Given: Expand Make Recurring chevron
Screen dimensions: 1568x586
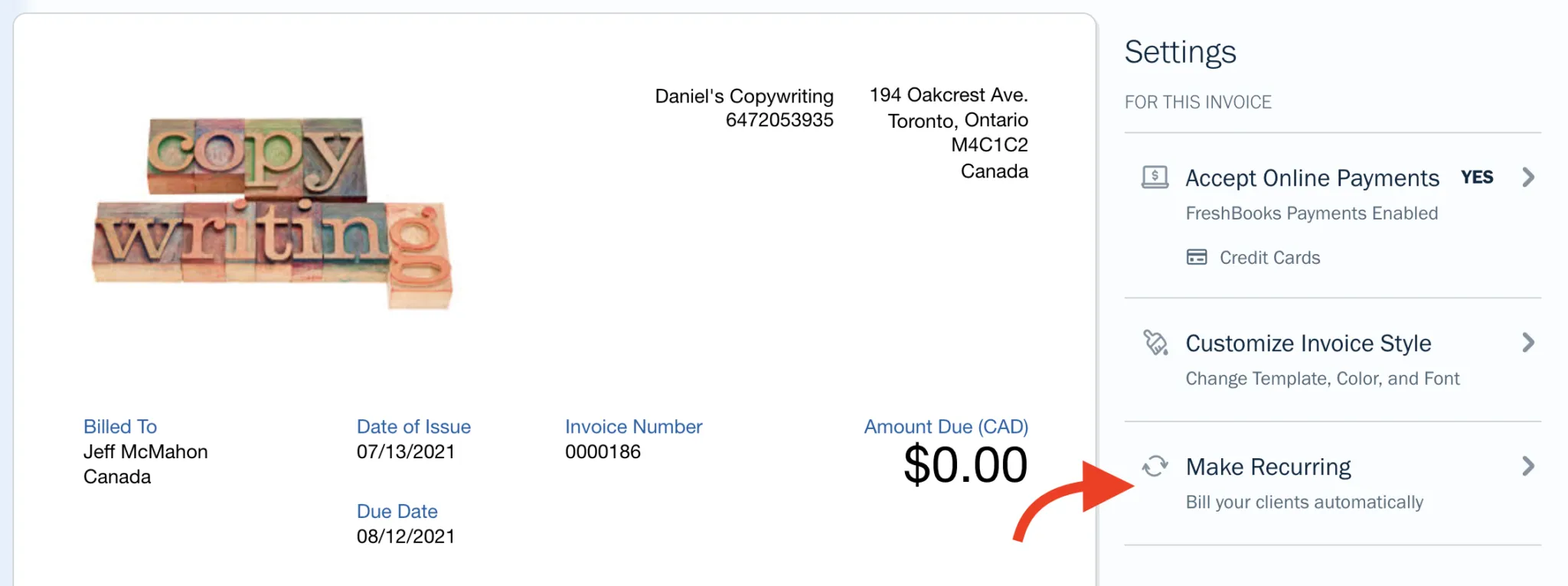Looking at the screenshot, I should click(x=1527, y=466).
